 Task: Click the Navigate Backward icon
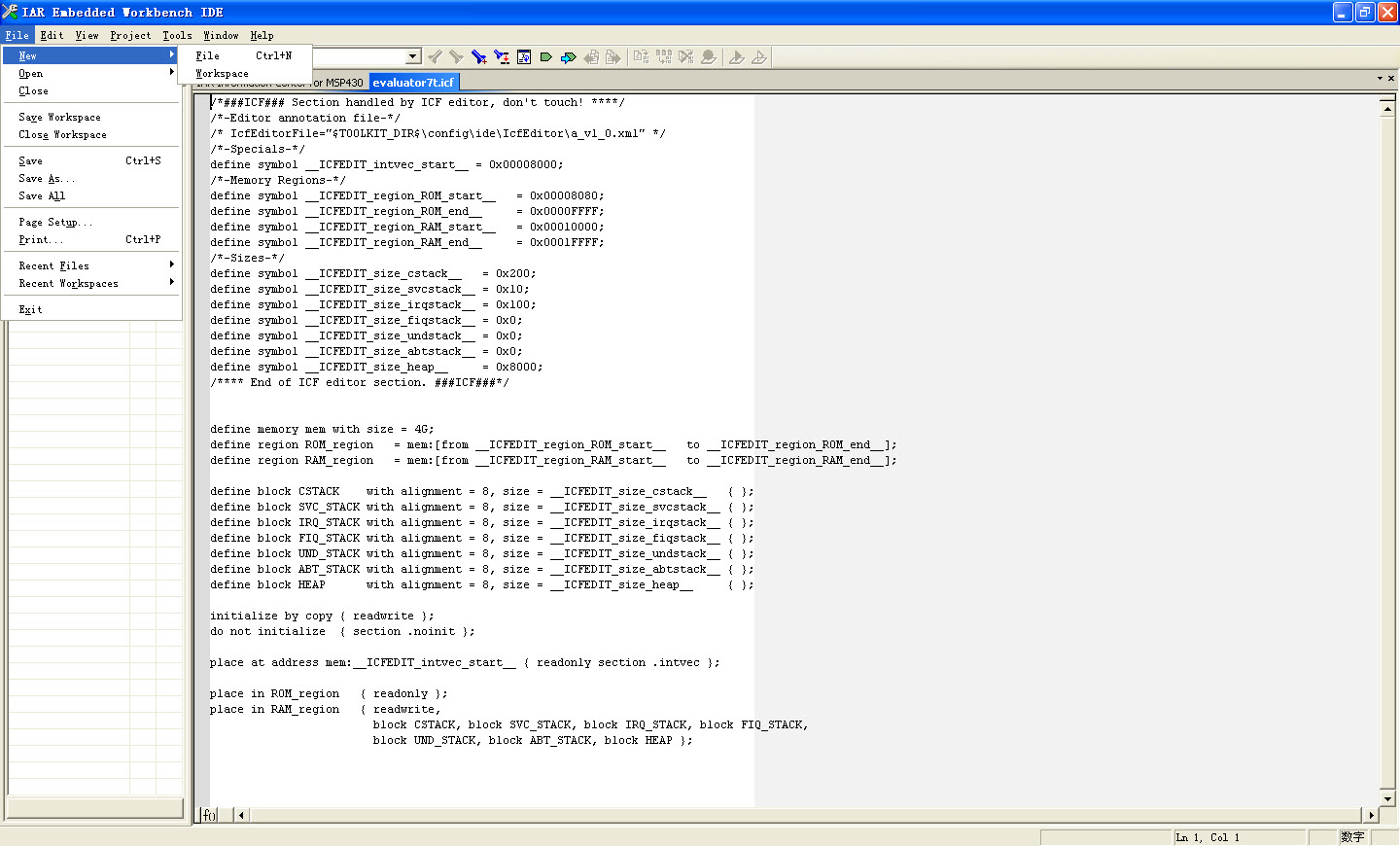pos(591,57)
